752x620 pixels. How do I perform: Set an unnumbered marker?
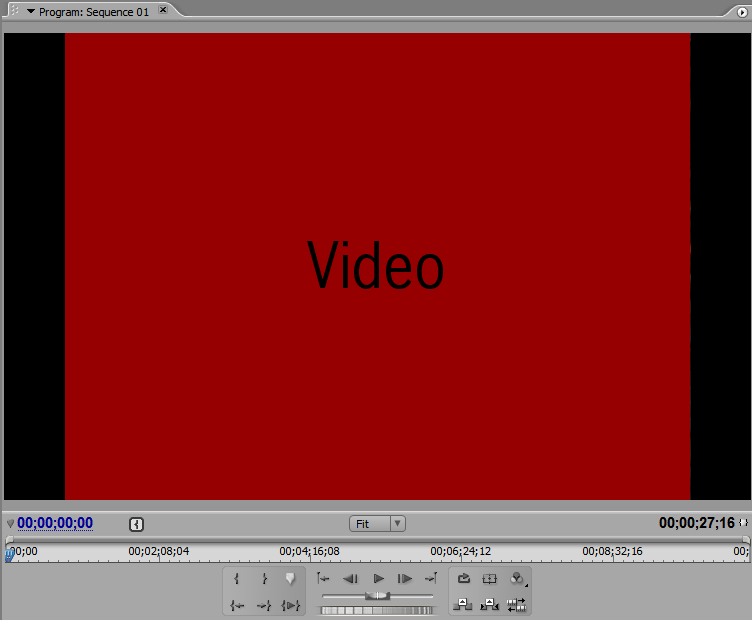[x=290, y=579]
